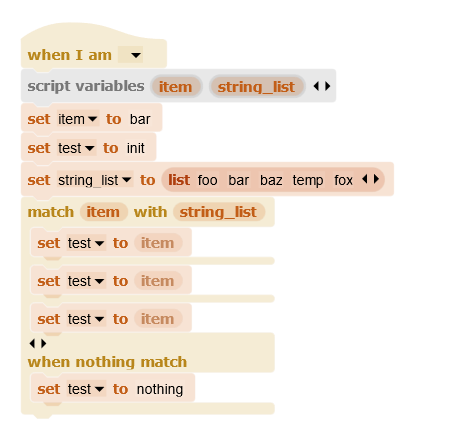Image resolution: width=468 pixels, height=444 pixels.
Task: Click the 'fox' list entry field
Action: pyautogui.click(x=344, y=180)
